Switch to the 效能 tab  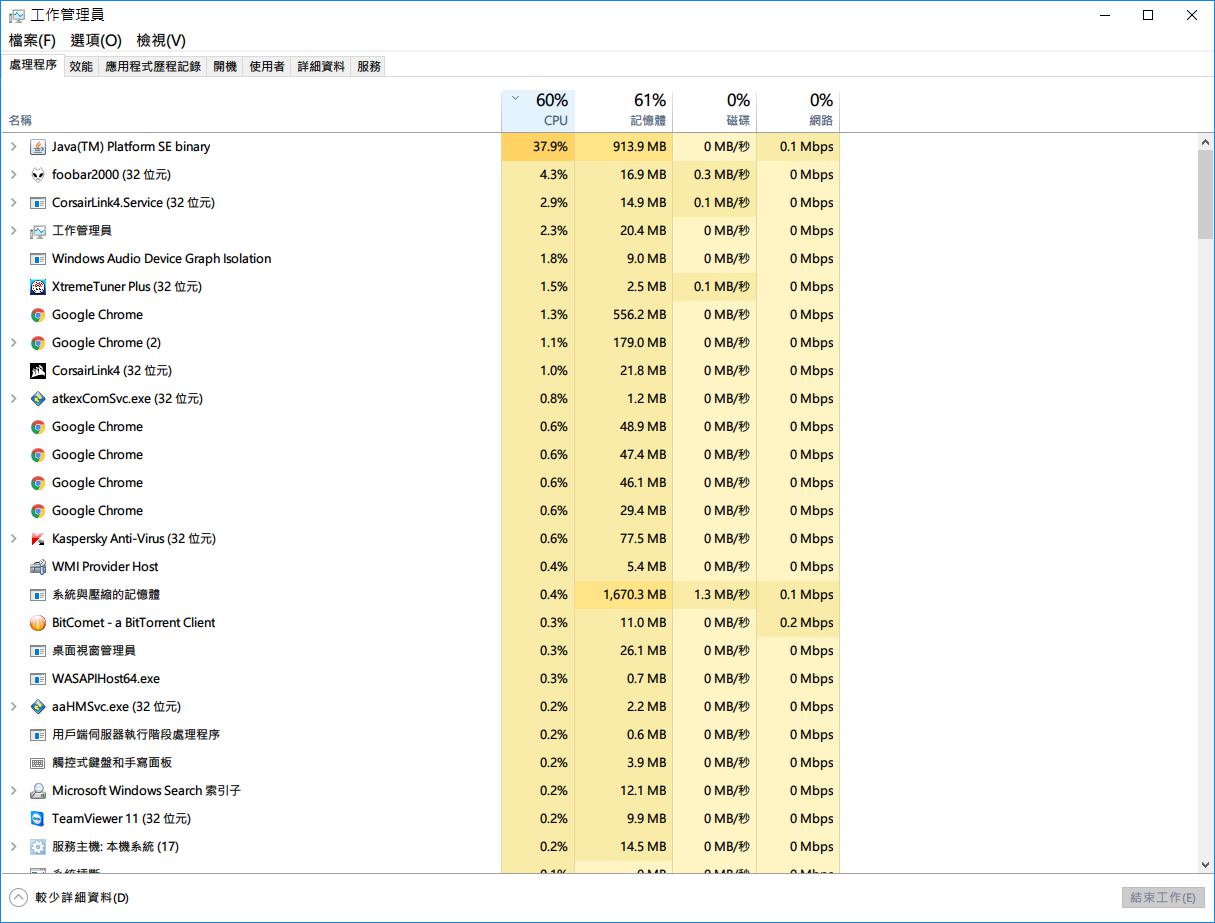pos(81,66)
